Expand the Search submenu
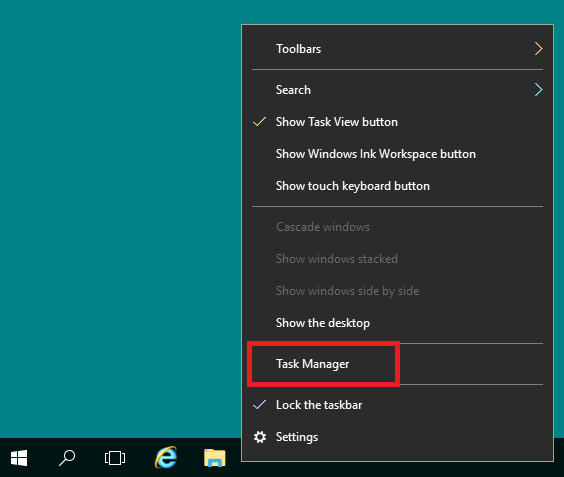 point(397,90)
